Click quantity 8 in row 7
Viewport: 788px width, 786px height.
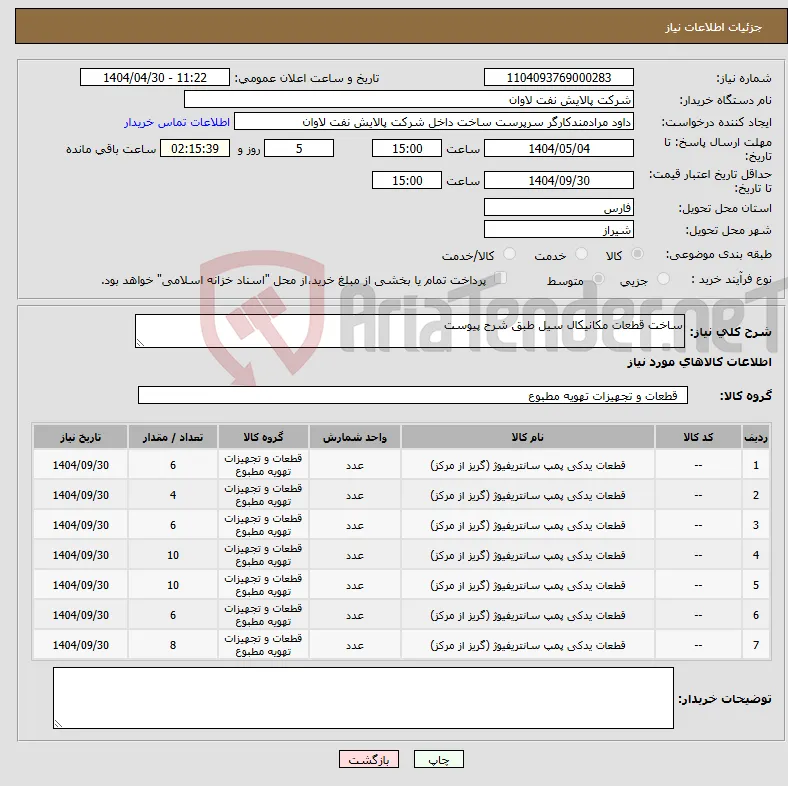pyautogui.click(x=173, y=645)
